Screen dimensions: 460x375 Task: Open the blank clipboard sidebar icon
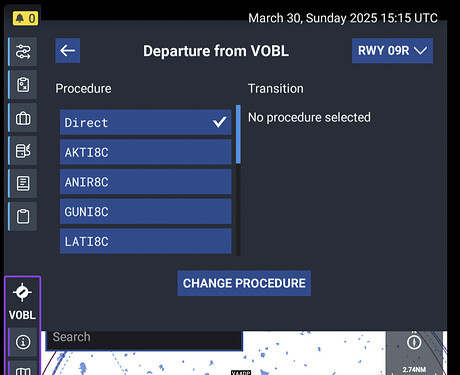(x=23, y=217)
